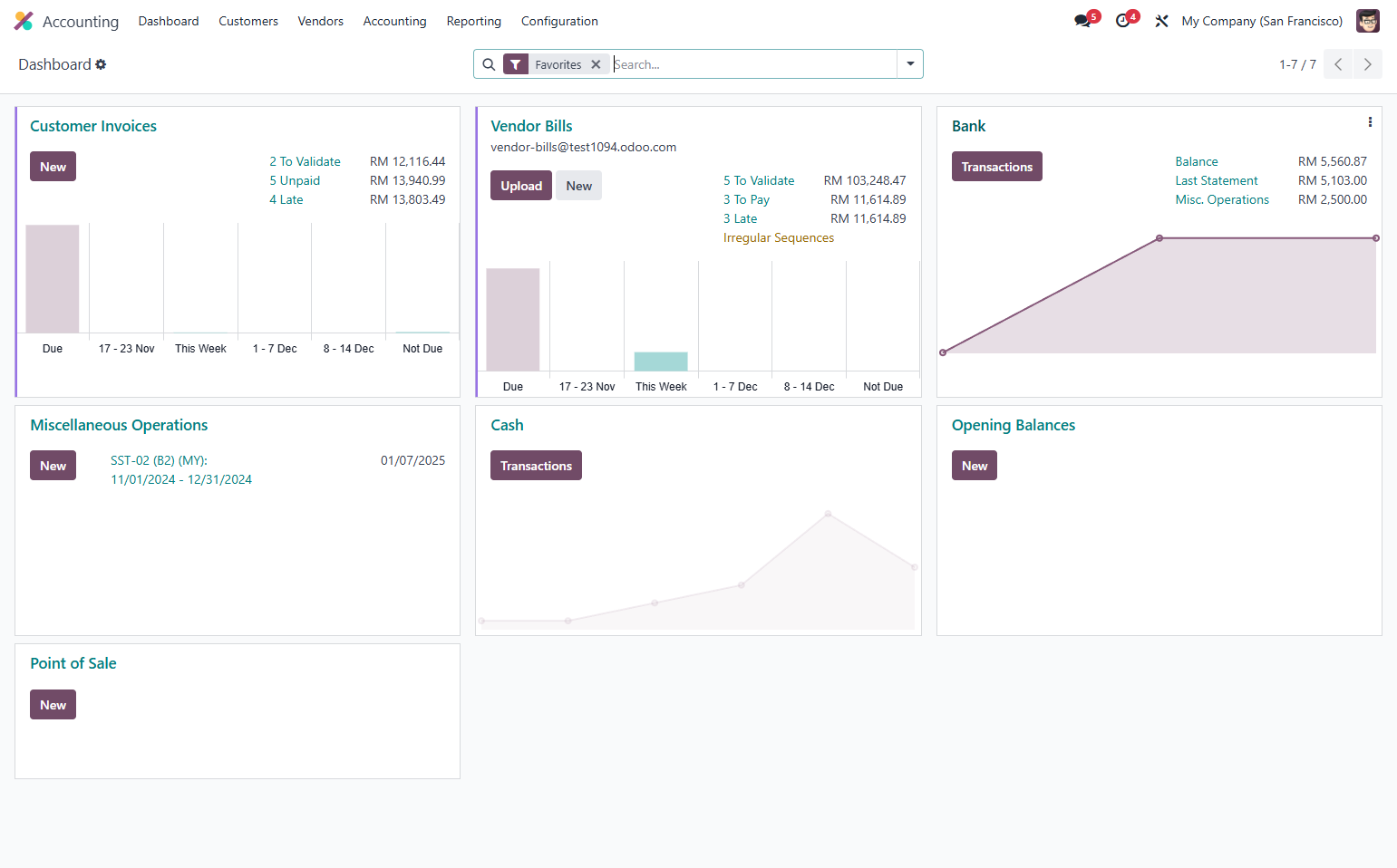Open the Dashboard menu item
Image resolution: width=1397 pixels, height=868 pixels.
tap(169, 21)
